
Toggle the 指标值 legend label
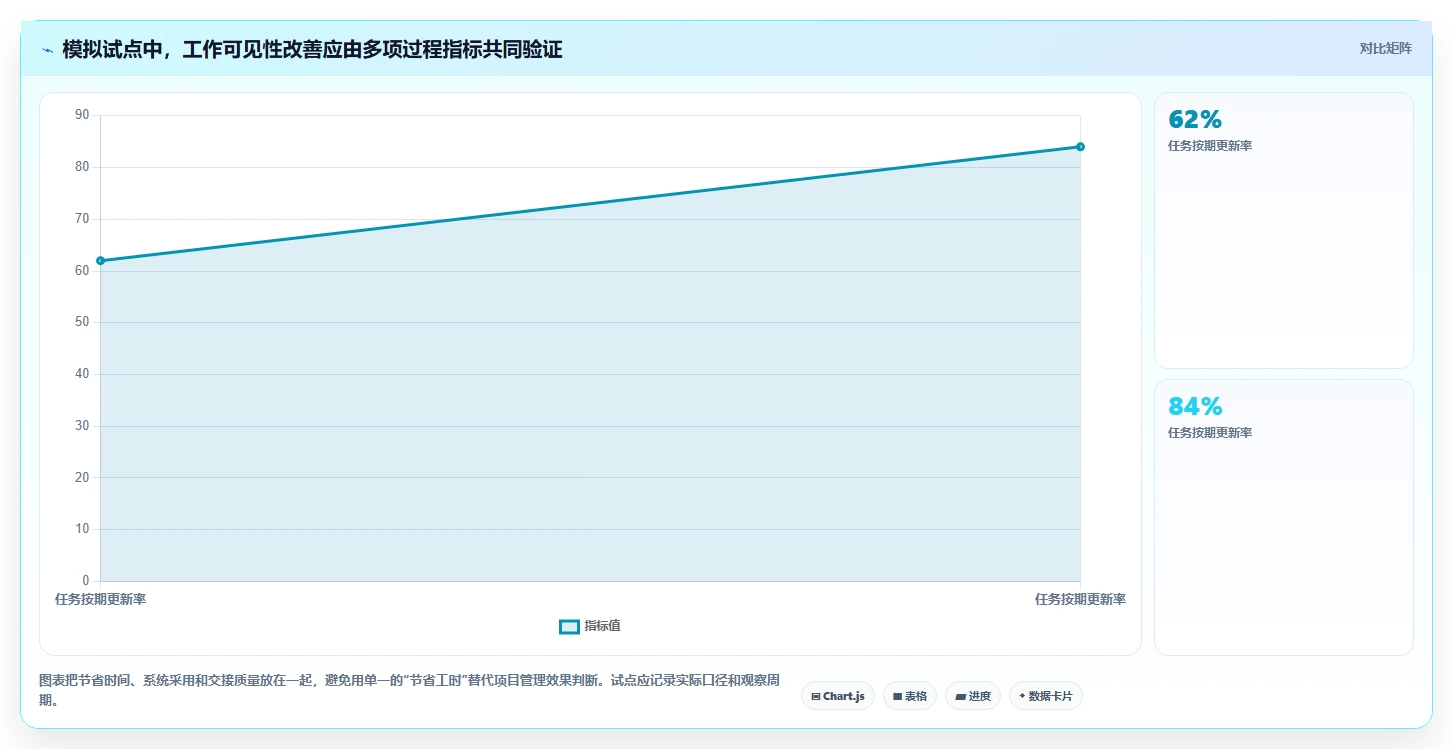(603, 626)
